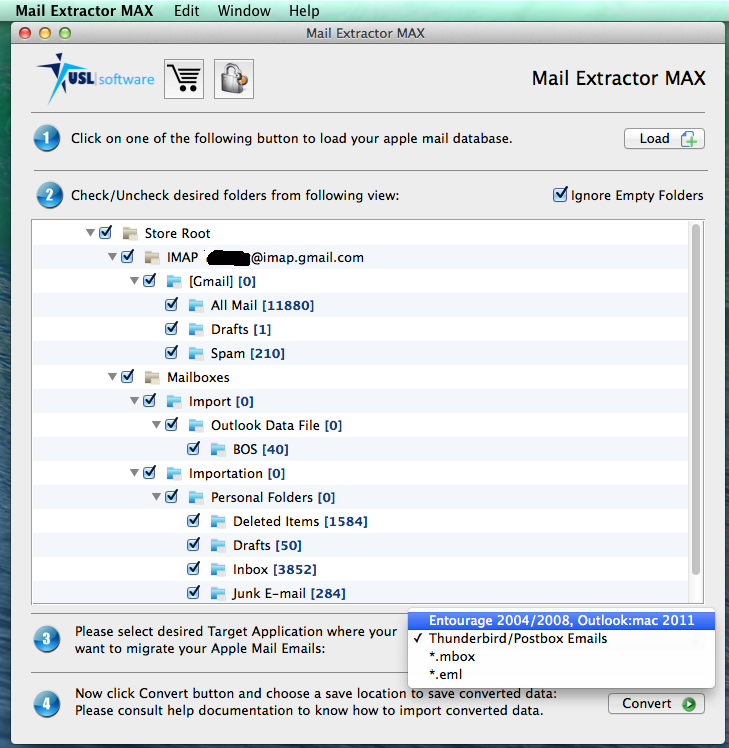Toggle Ignore Empty Folders checkbox
Image resolution: width=729 pixels, height=748 pixels.
[x=560, y=194]
